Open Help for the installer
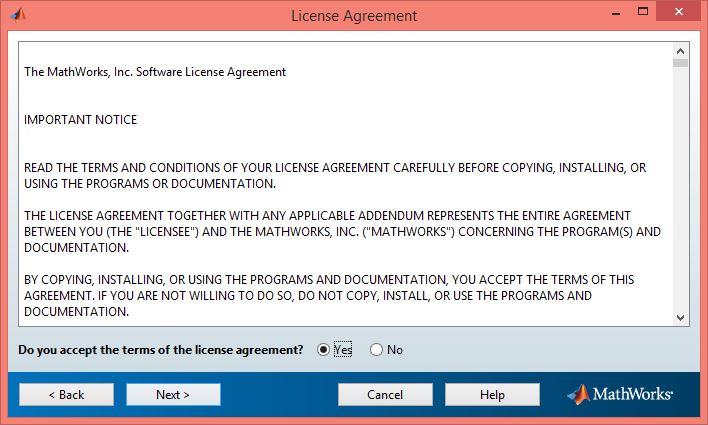Viewport: 708px width, 425px height. pos(492,394)
